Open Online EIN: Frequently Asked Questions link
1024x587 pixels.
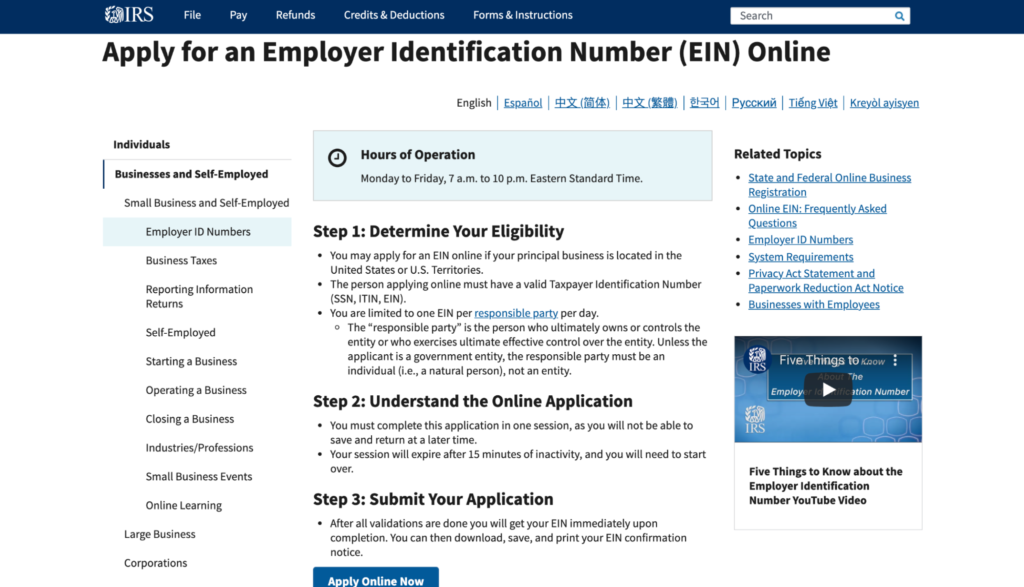(817, 215)
